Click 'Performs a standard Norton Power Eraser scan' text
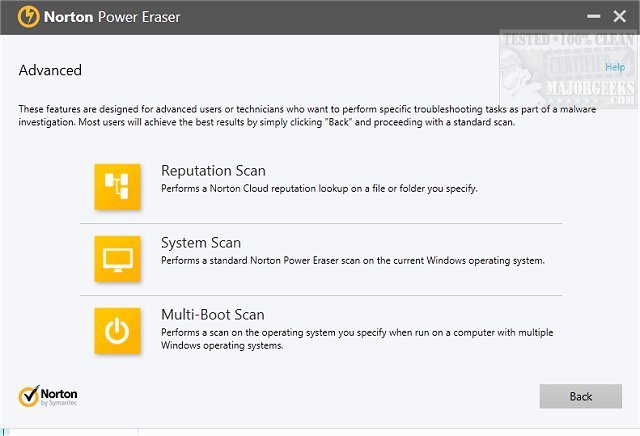Image resolution: width=640 pixels, height=436 pixels. [353, 260]
